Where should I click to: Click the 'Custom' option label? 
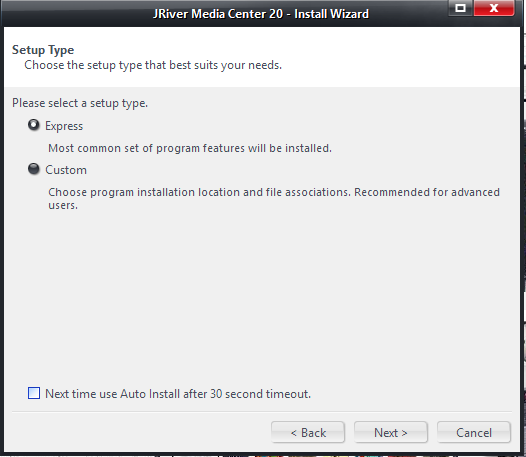coord(66,170)
